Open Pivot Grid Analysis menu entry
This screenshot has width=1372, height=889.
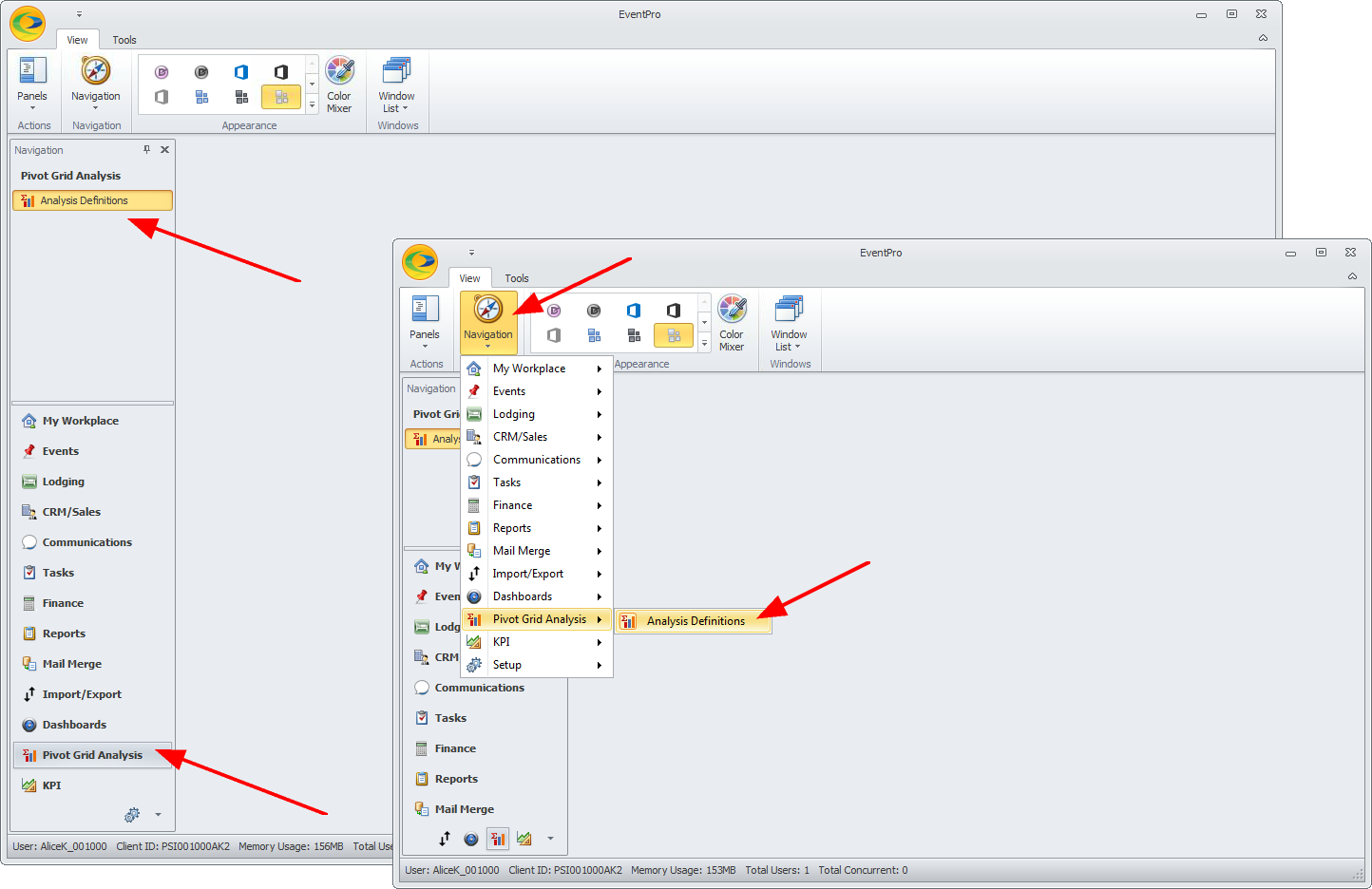tap(537, 619)
